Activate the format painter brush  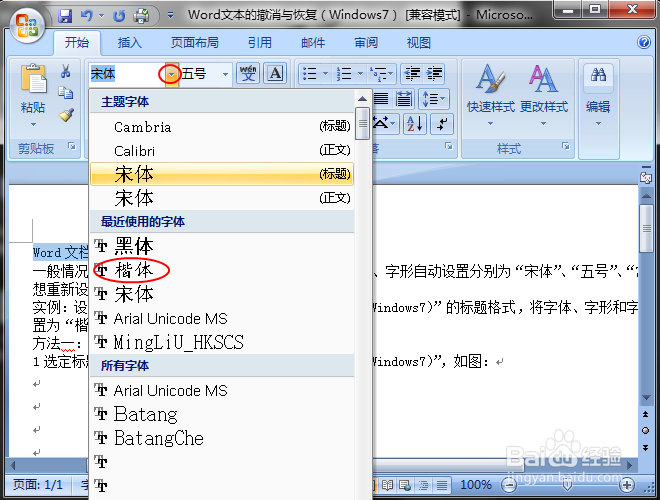click(x=66, y=114)
